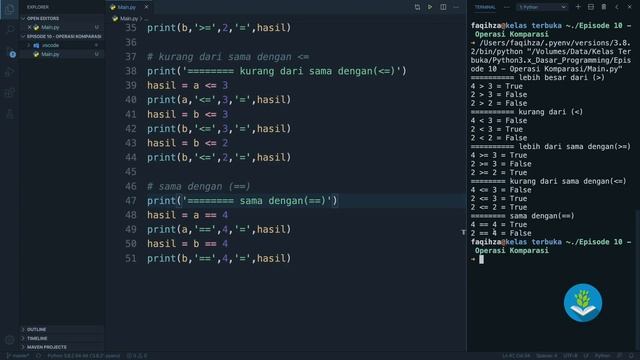Split the editor to the right

[443, 7]
